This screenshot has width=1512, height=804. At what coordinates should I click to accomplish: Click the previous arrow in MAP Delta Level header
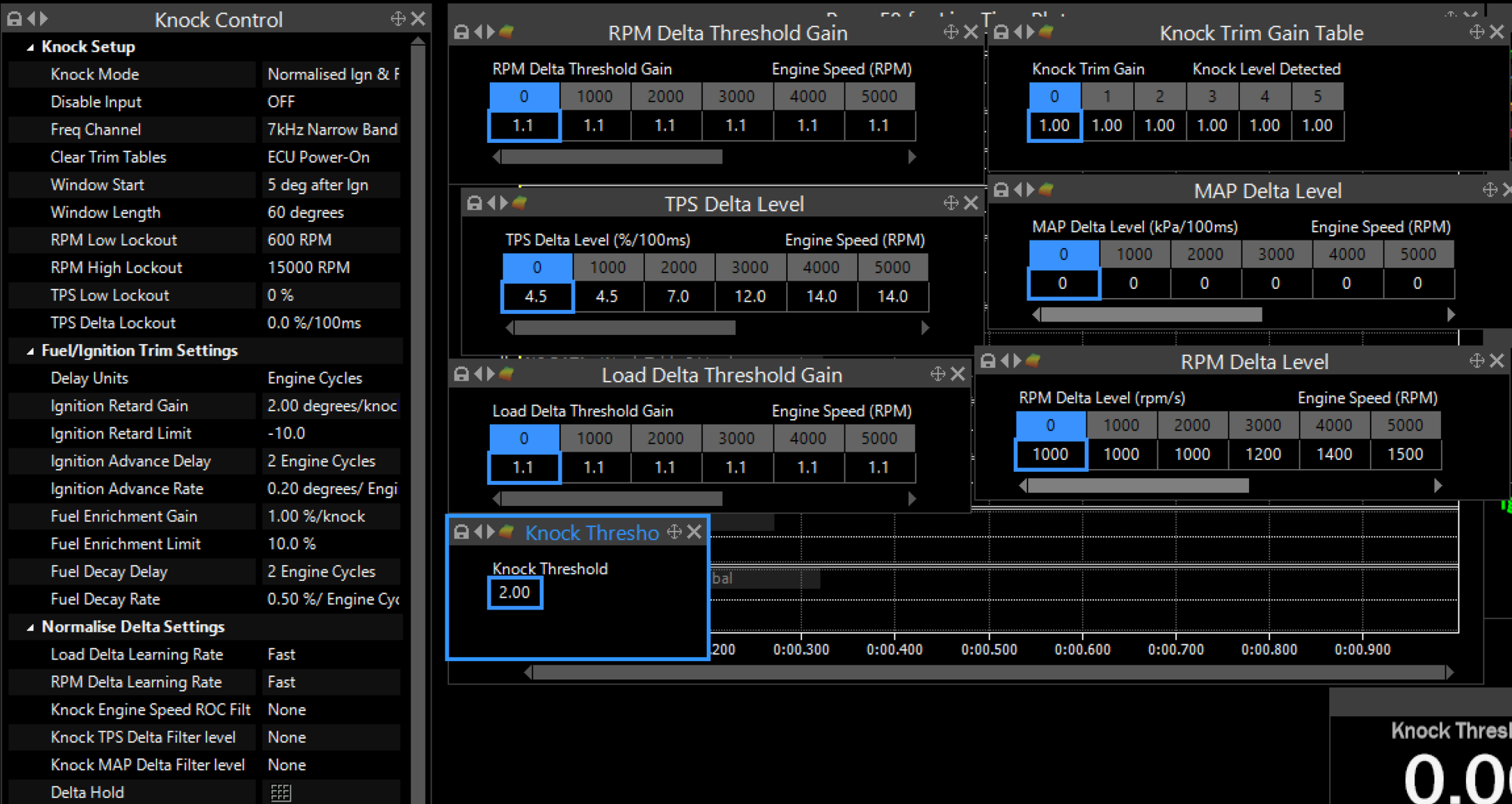pyautogui.click(x=1018, y=190)
